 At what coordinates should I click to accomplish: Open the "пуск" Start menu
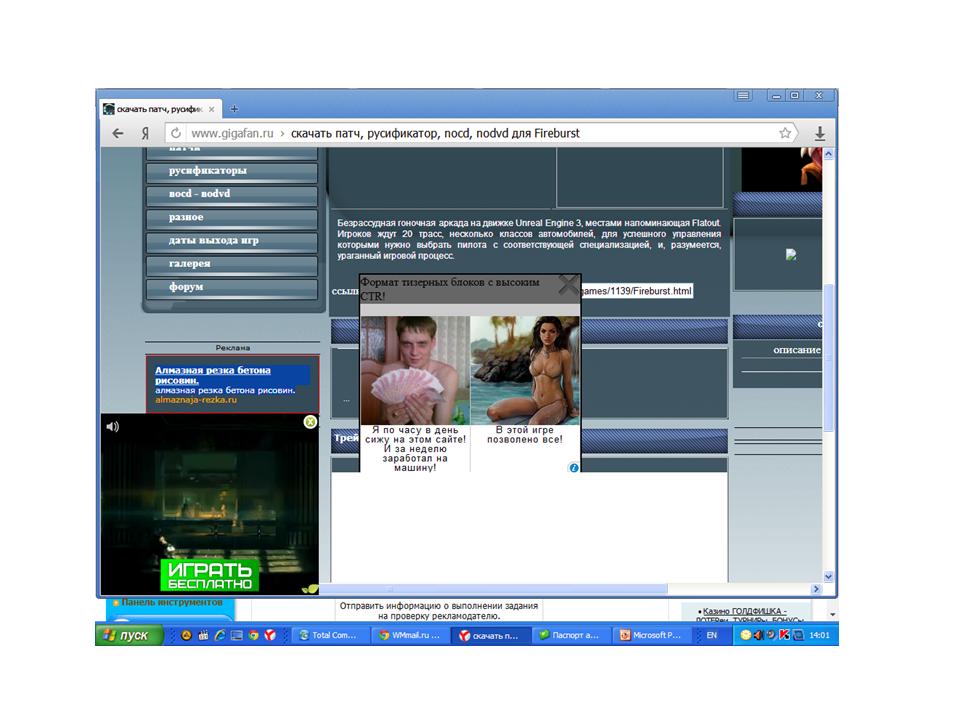[x=129, y=635]
